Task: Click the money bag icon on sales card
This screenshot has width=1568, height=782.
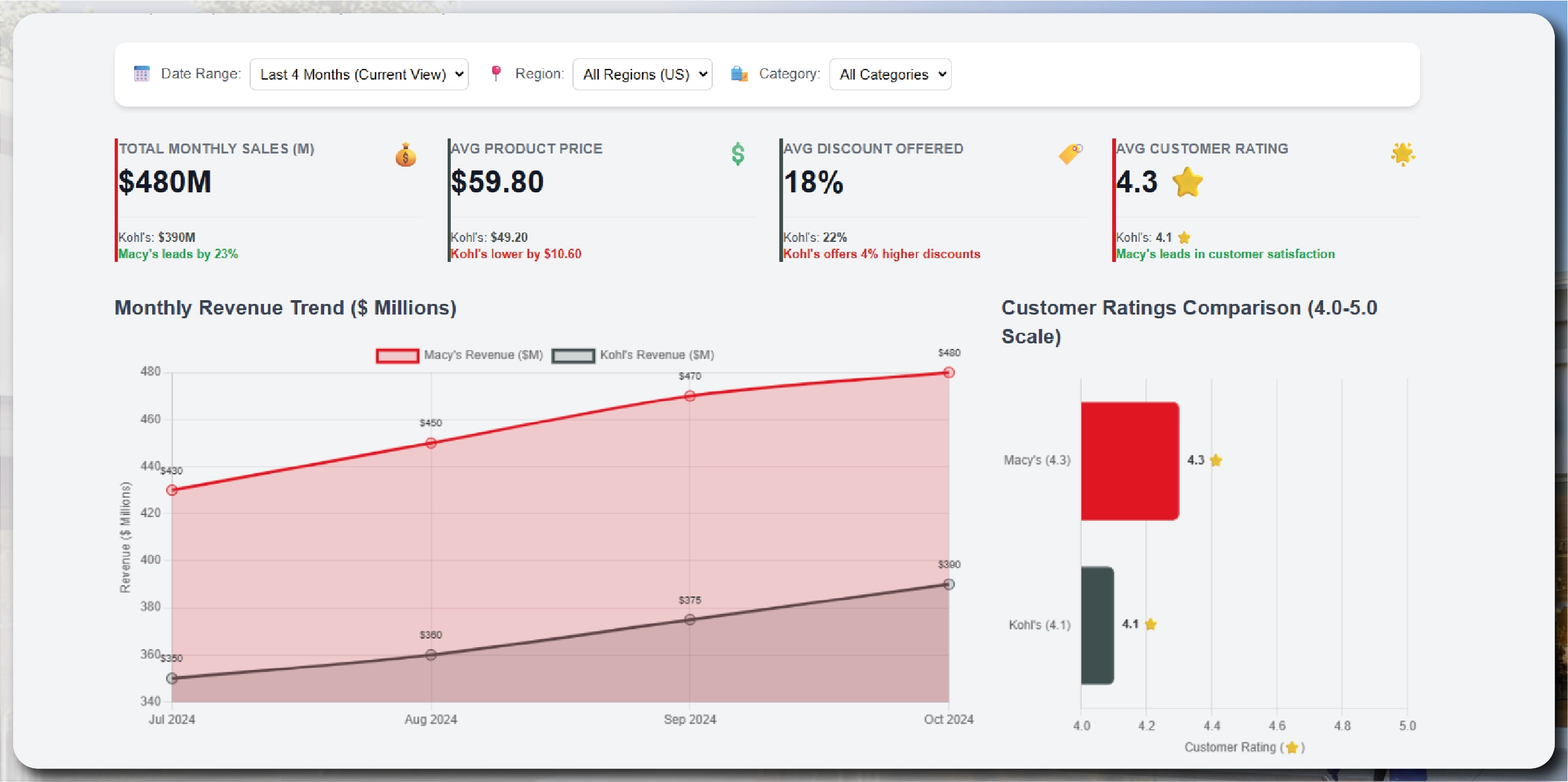Action: (406, 155)
